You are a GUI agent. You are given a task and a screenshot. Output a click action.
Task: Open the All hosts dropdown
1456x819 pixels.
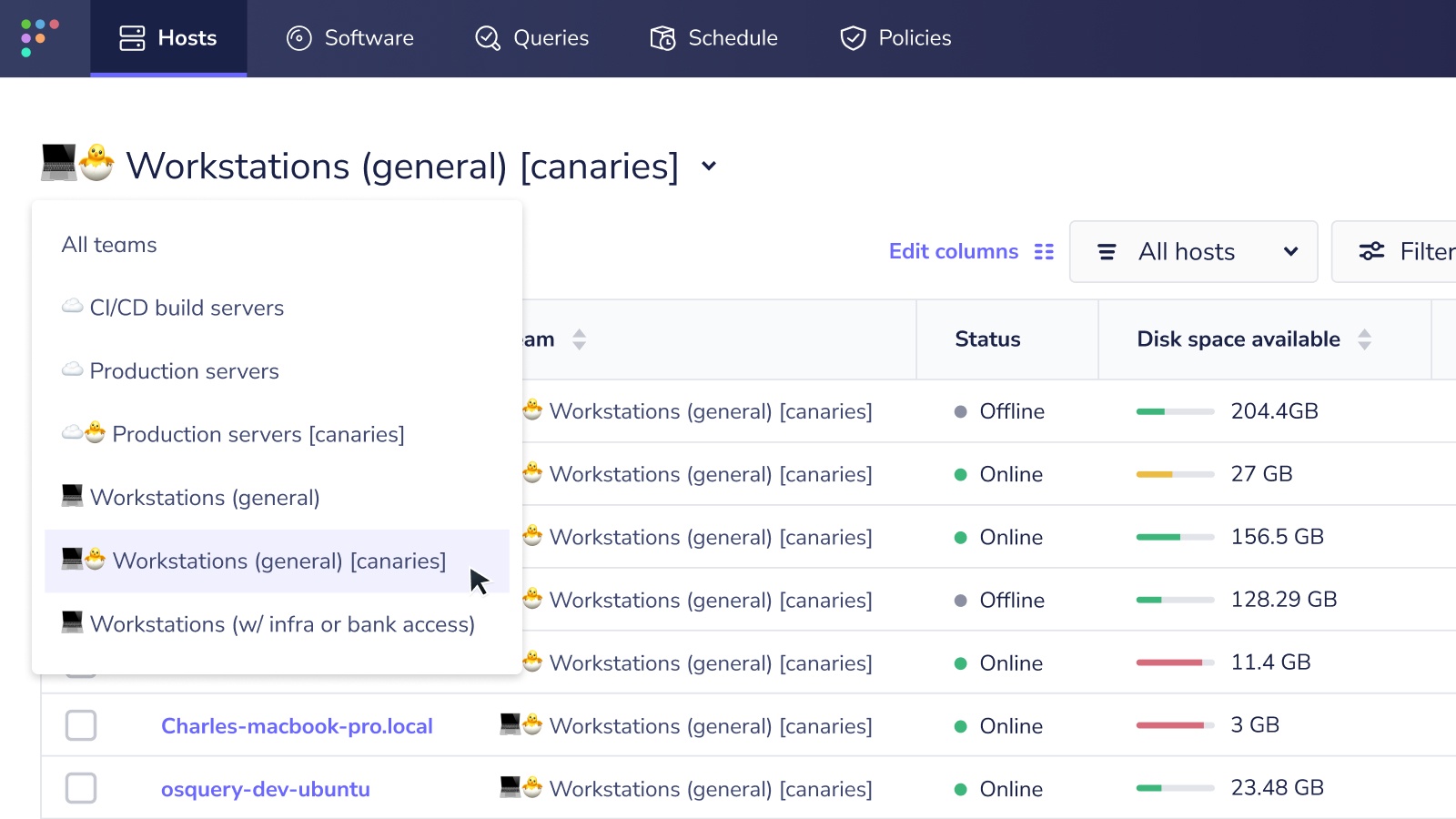1193,252
